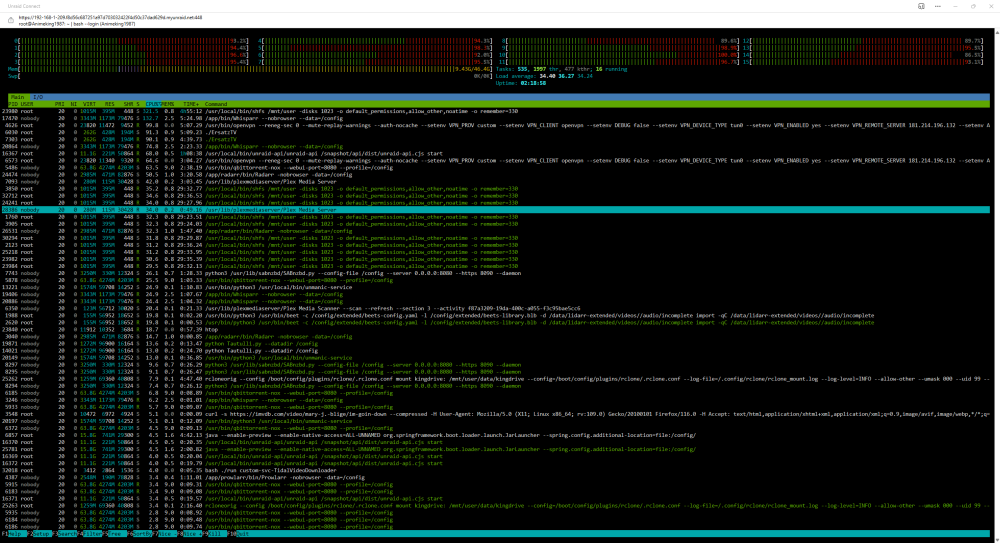Sort by the RES column header
The height and width of the screenshot is (543, 1000).
pyautogui.click(x=110, y=104)
